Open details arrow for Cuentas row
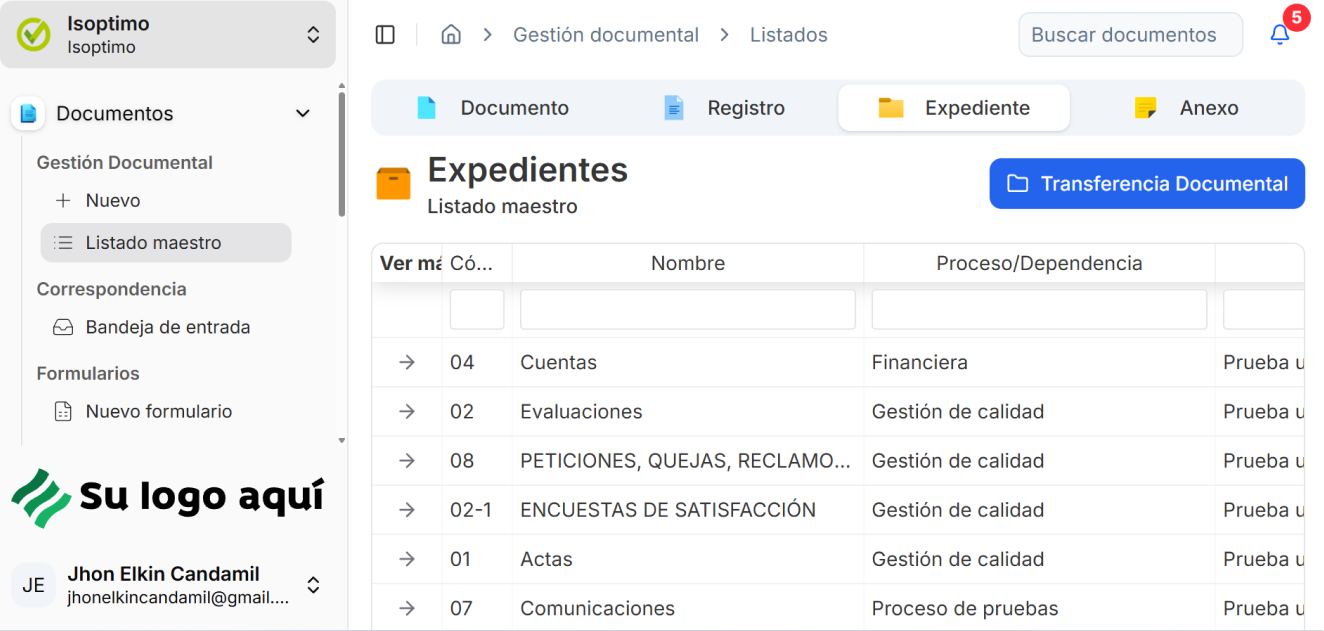1324x631 pixels. 407,362
